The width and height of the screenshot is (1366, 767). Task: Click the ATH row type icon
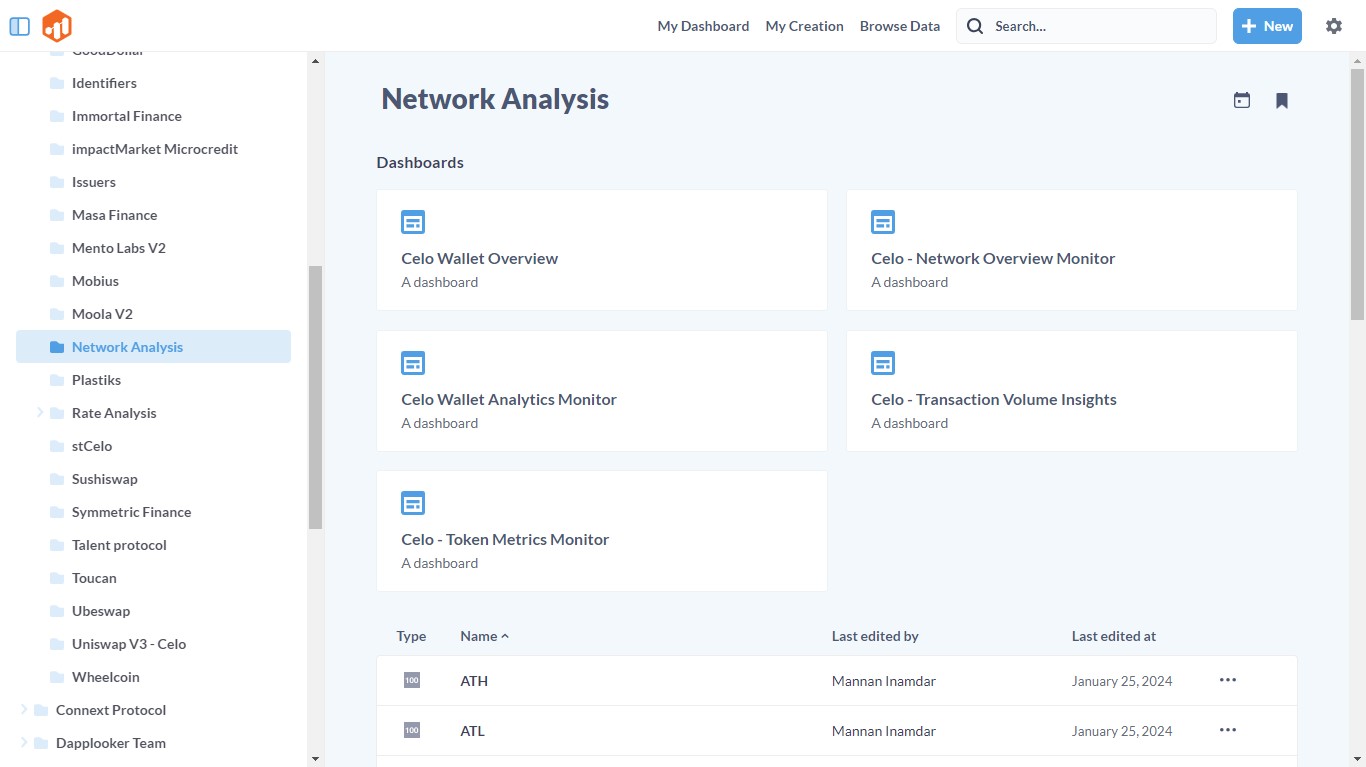point(412,680)
